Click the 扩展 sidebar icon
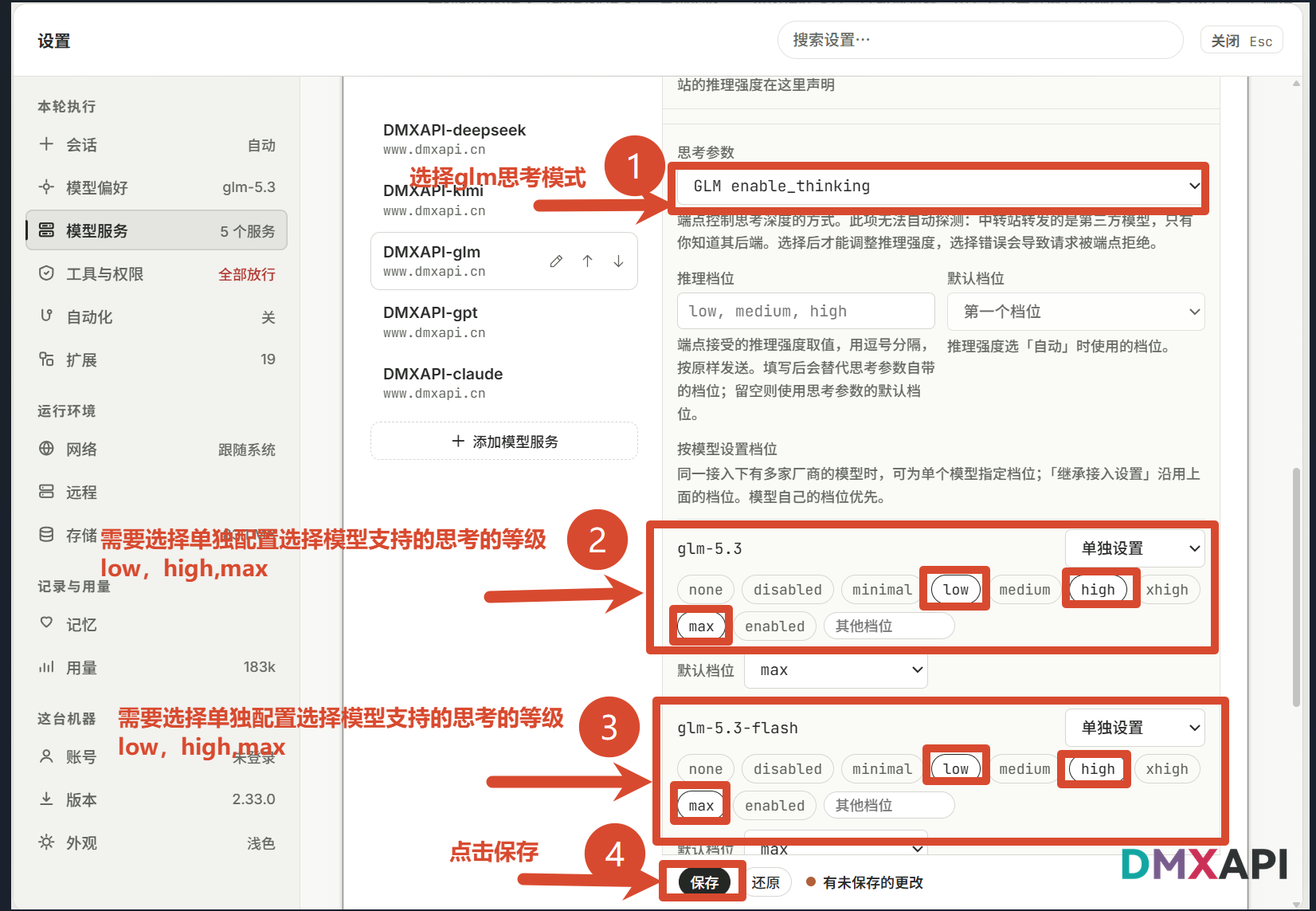This screenshot has height=911, width=1316. point(46,359)
